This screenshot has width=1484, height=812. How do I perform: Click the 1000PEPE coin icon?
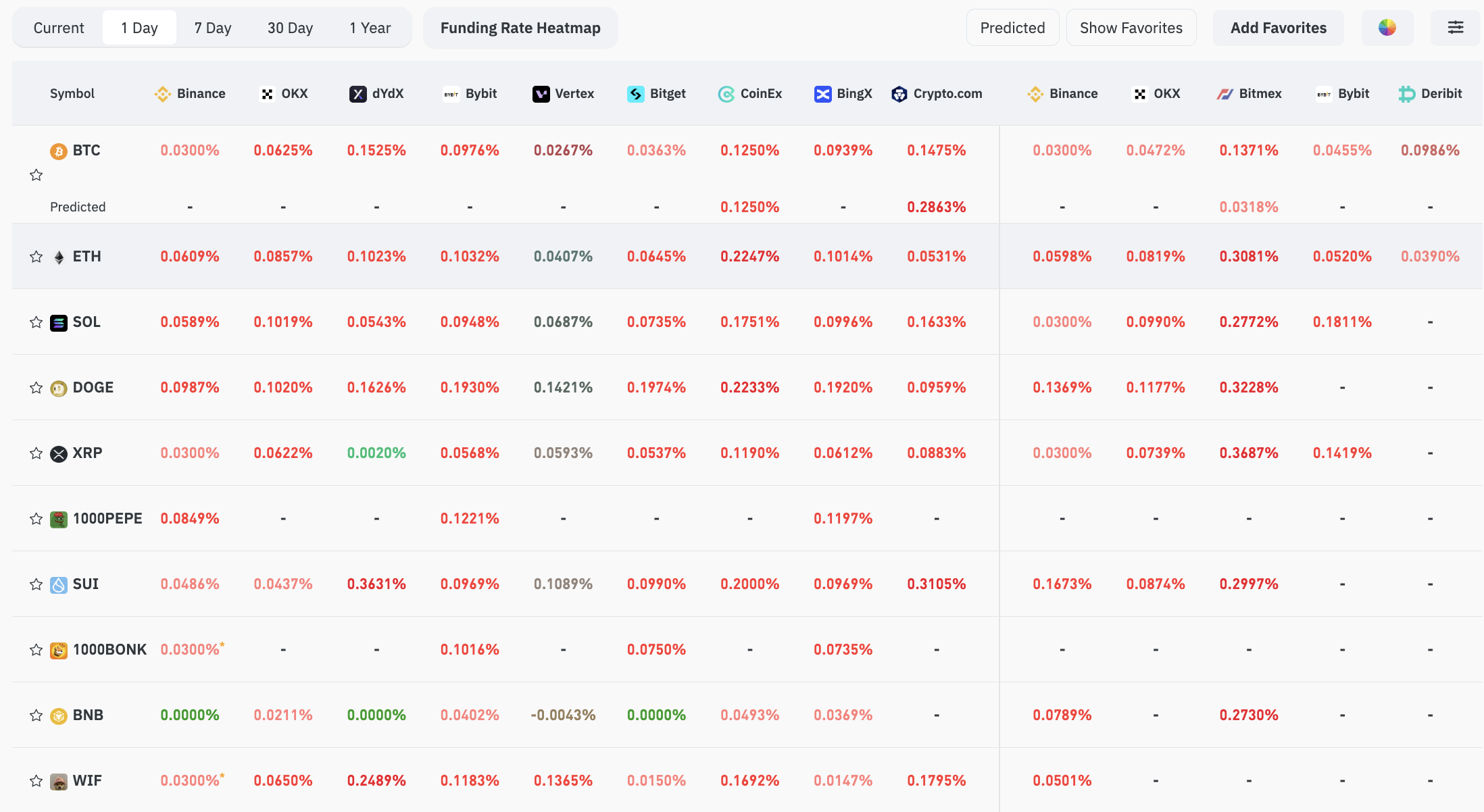pyautogui.click(x=59, y=519)
